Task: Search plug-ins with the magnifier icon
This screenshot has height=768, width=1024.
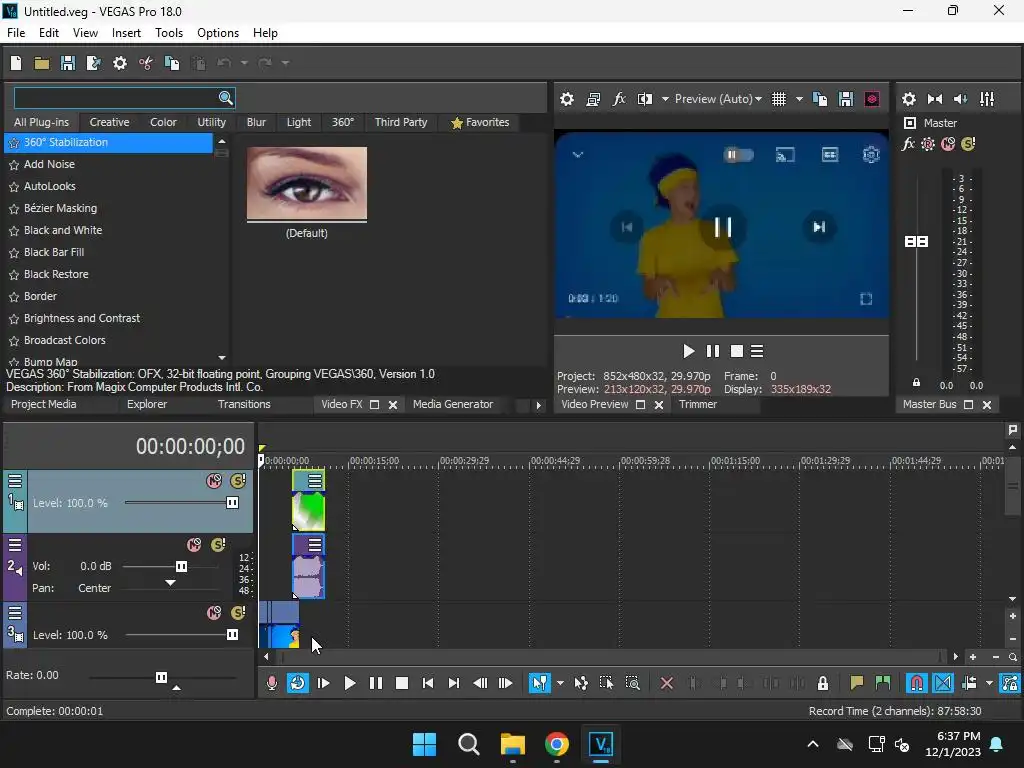Action: [225, 98]
